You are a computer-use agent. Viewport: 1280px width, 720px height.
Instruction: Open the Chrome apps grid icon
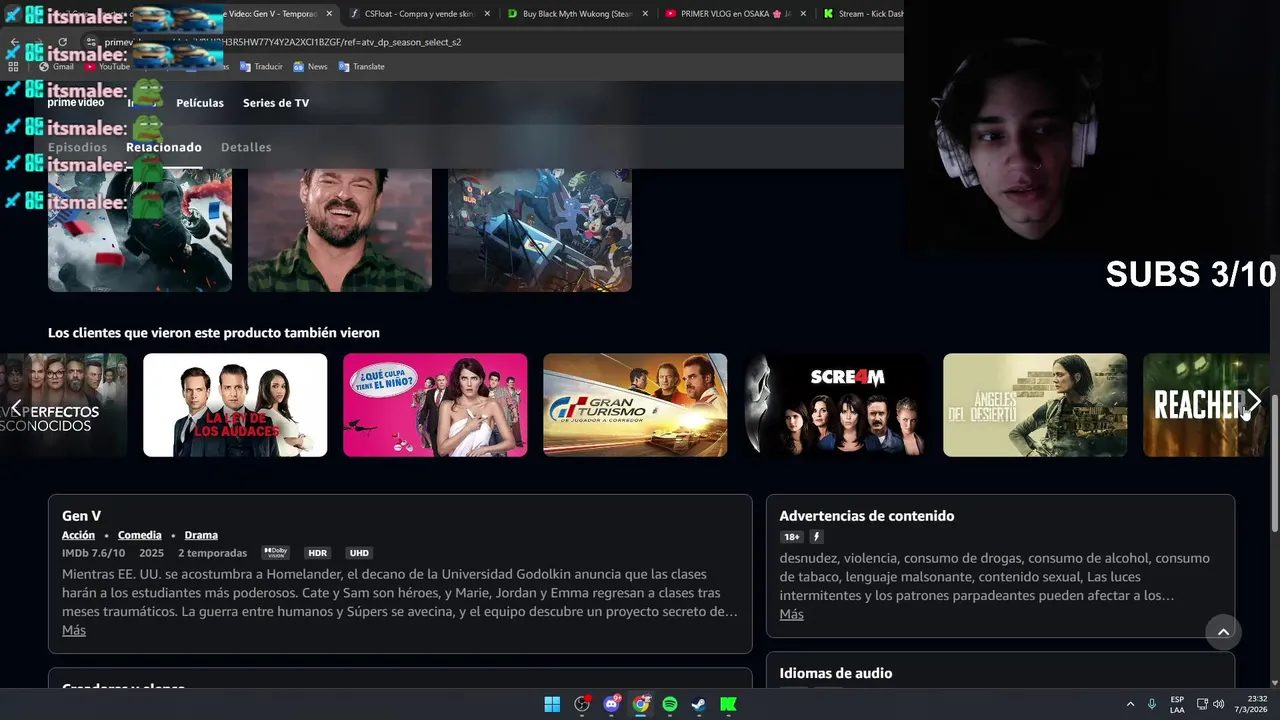13,66
